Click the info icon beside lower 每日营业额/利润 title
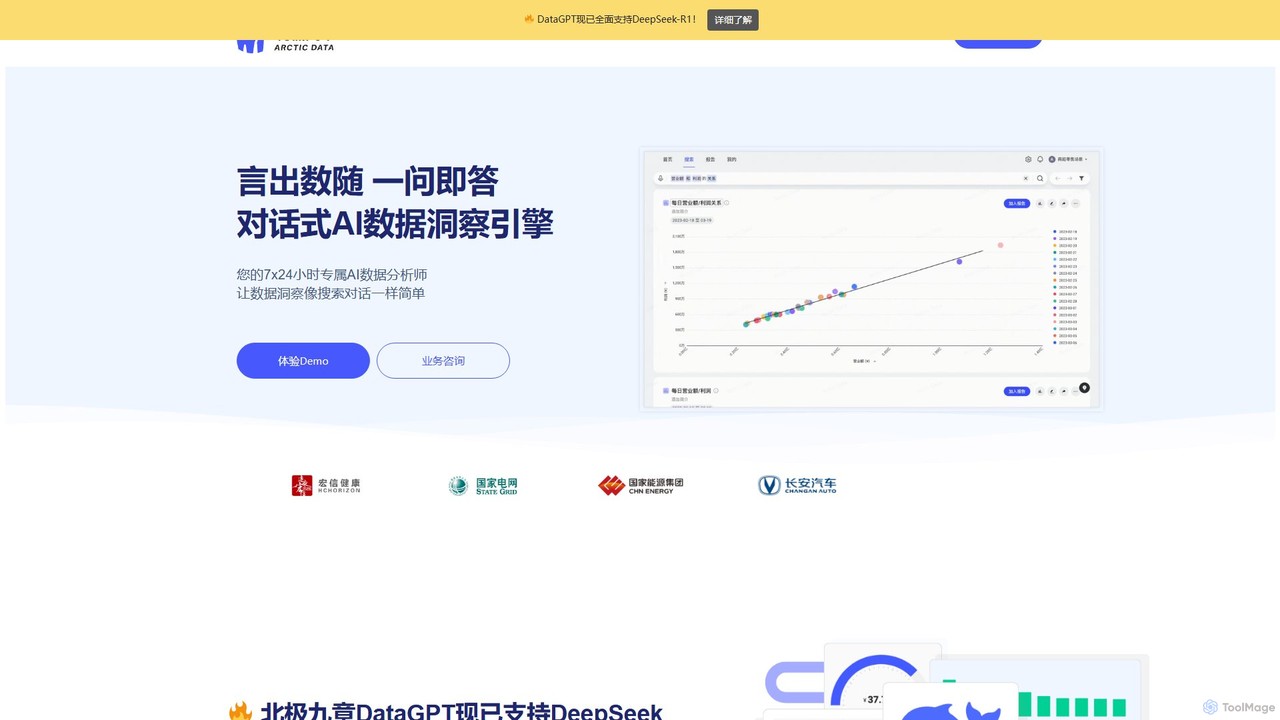1280x720 pixels. 716,391
